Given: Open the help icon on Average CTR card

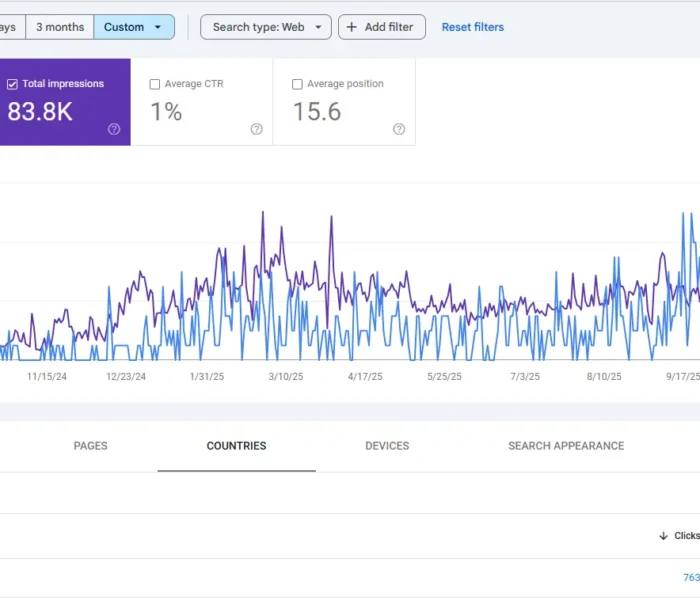Looking at the screenshot, I should (257, 129).
